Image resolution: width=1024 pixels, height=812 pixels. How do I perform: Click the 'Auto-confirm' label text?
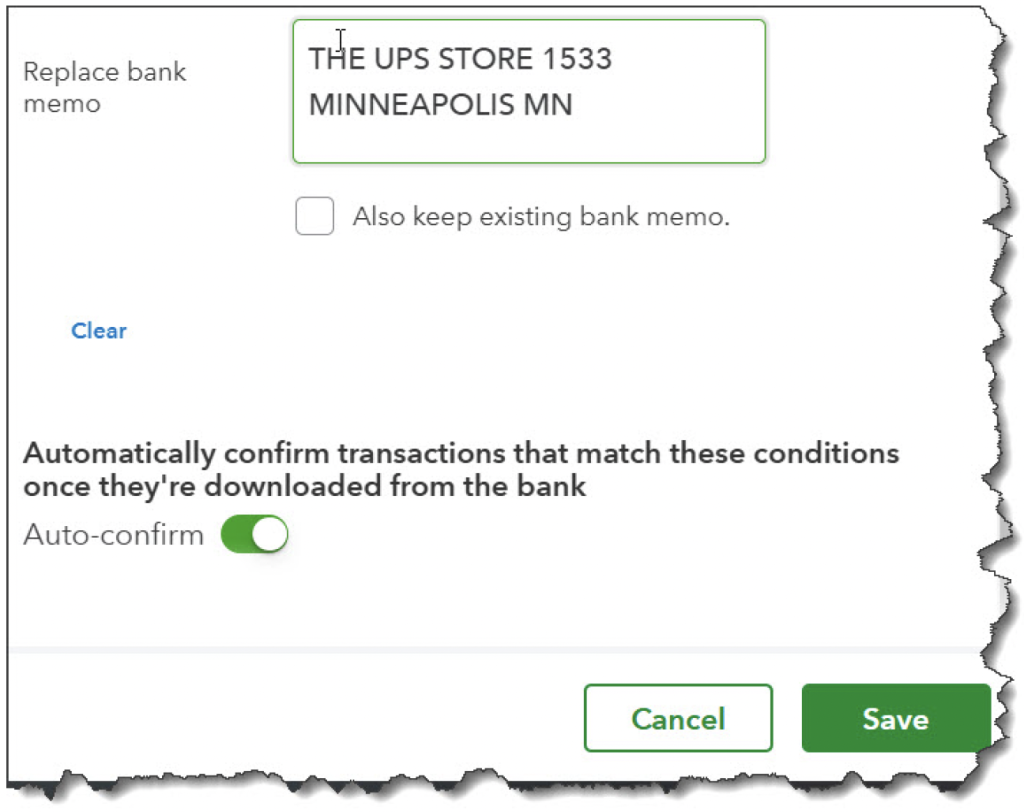(114, 535)
